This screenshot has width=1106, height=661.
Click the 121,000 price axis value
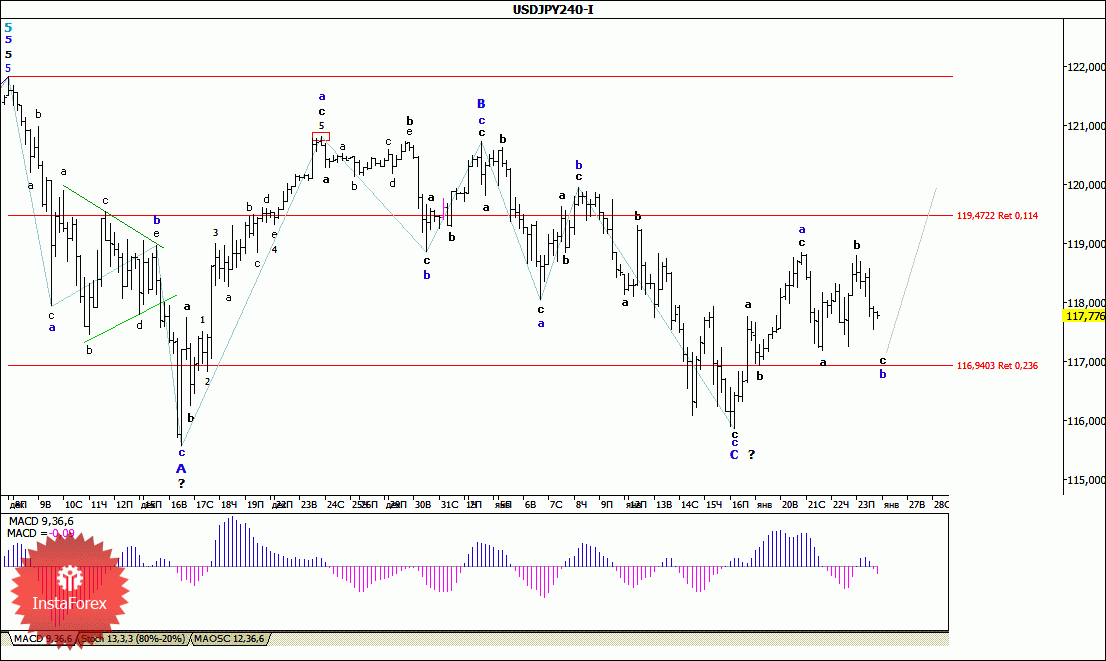pos(1087,126)
